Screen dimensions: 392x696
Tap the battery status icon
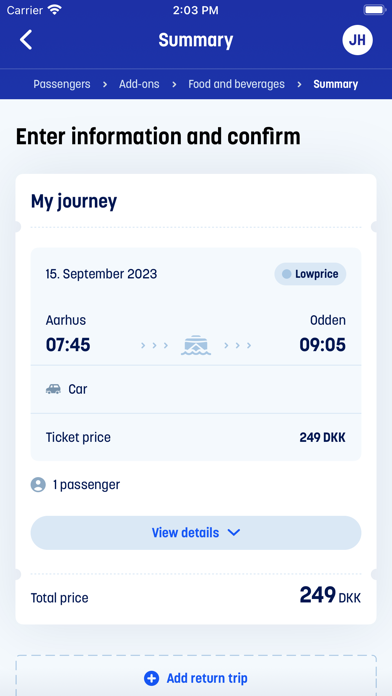click(x=375, y=10)
